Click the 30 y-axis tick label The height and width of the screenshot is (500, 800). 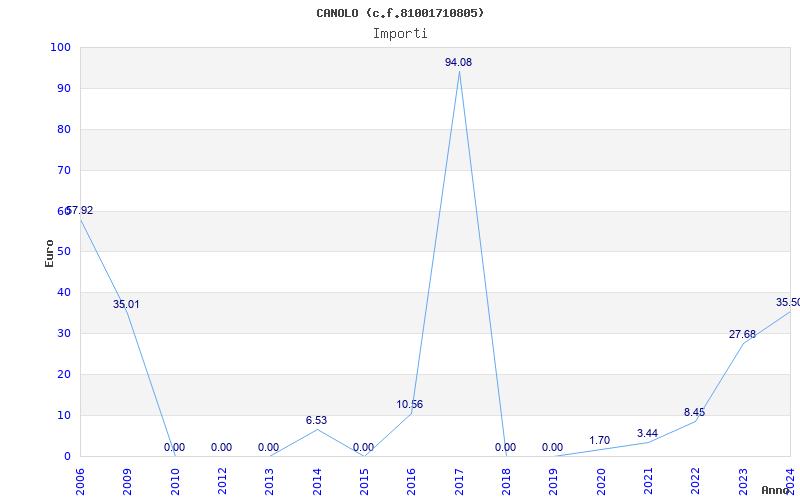coord(64,333)
